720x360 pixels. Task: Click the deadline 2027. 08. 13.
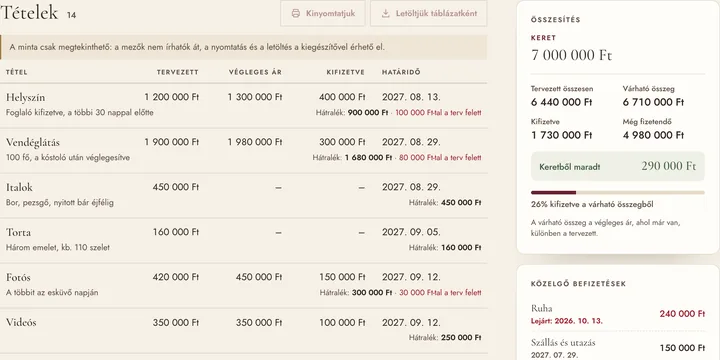click(411, 97)
